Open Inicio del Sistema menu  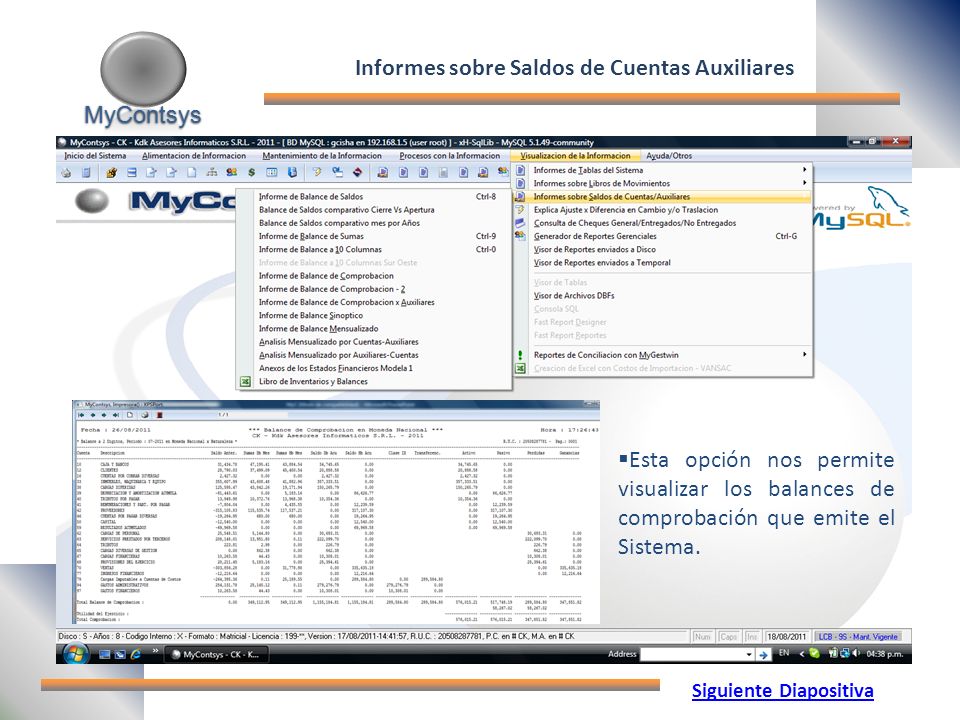[x=96, y=156]
